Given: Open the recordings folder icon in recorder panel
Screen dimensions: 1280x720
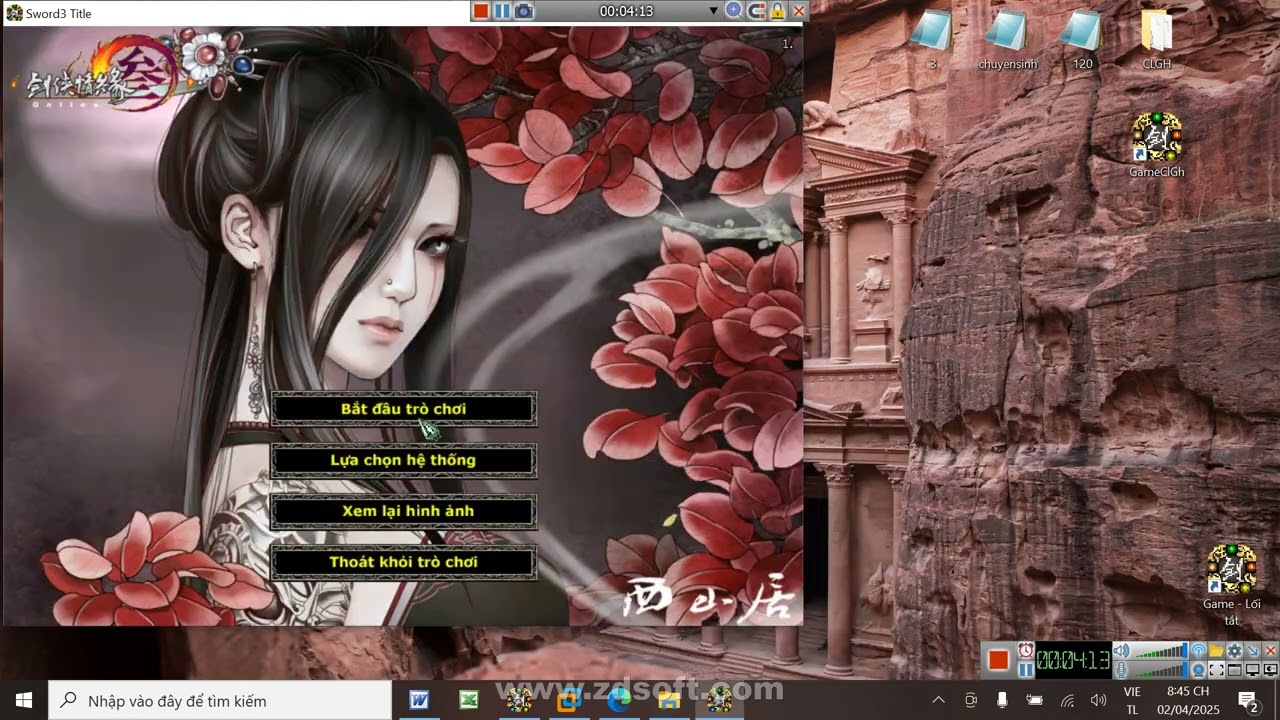Looking at the screenshot, I should [1216, 650].
